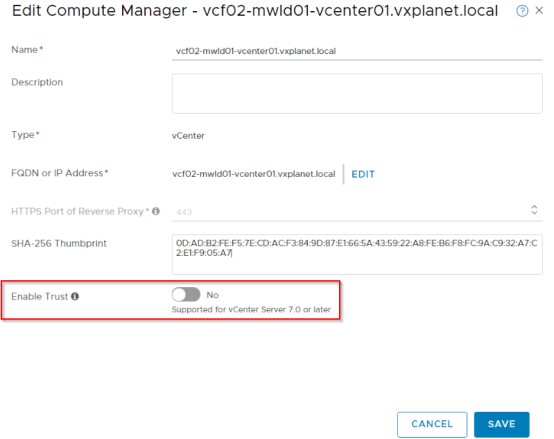The height and width of the screenshot is (439, 554).
Task: Toggle the Enable Trust switch
Action: coord(186,295)
